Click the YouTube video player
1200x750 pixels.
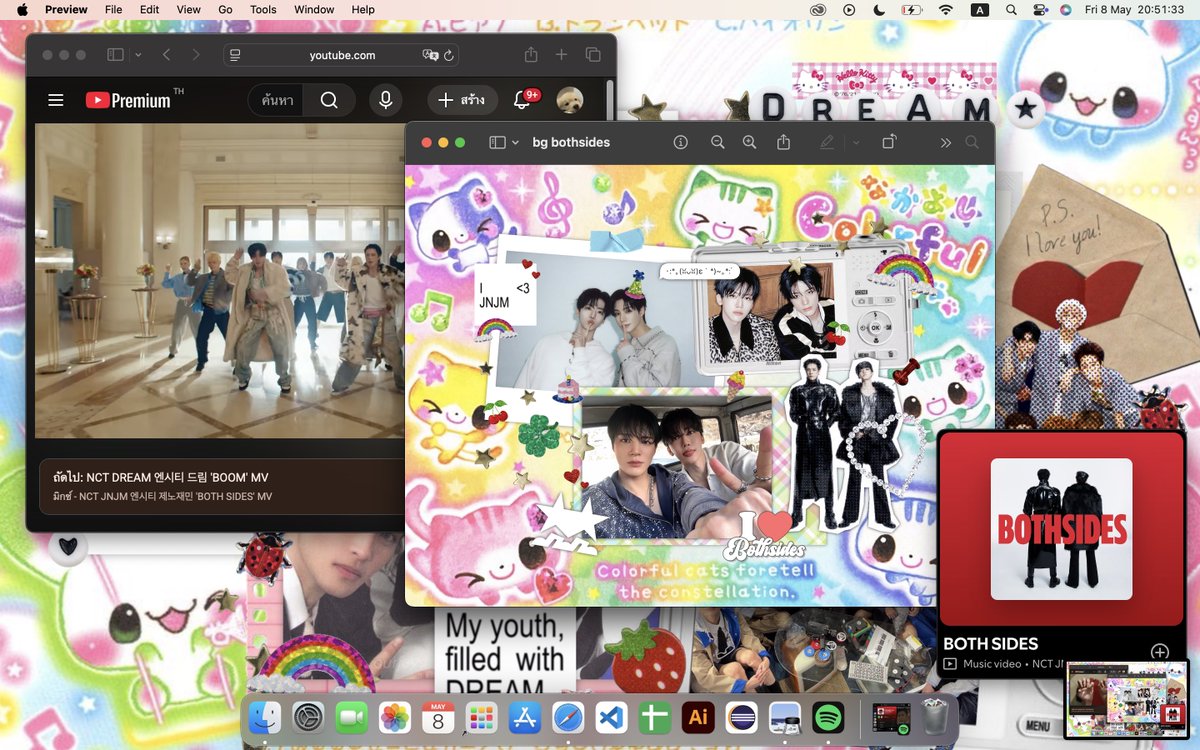tap(220, 280)
